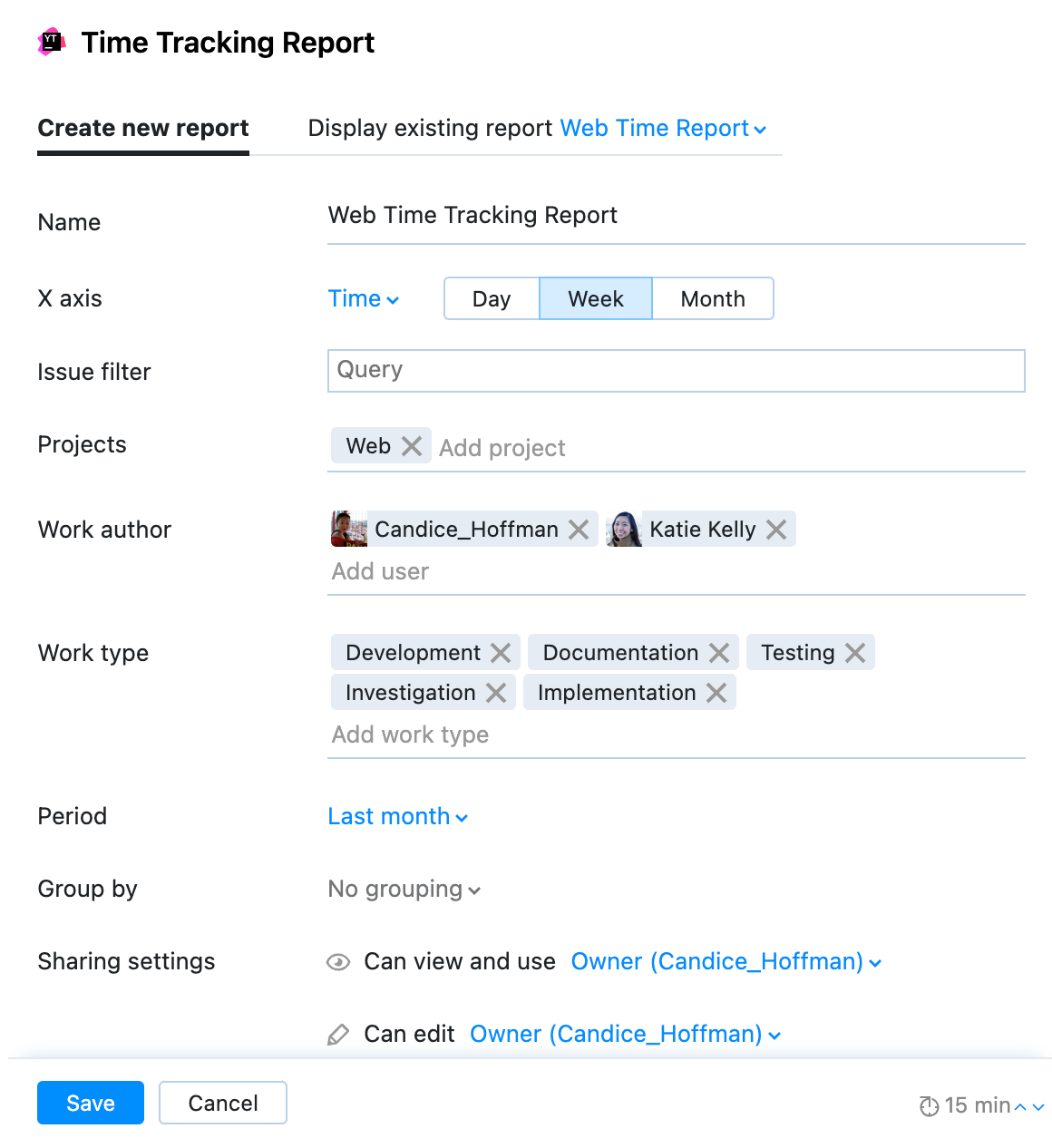Remove the Development work type
This screenshot has width=1052, height=1148.
pos(500,652)
